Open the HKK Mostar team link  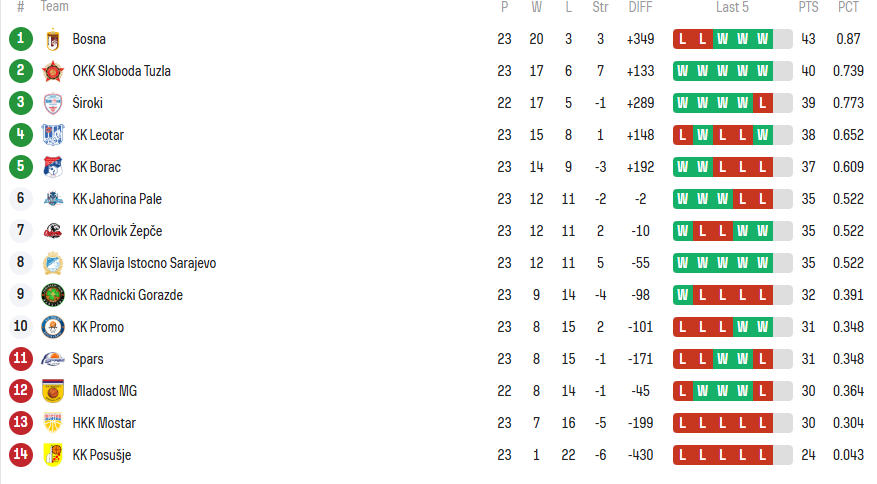(104, 423)
